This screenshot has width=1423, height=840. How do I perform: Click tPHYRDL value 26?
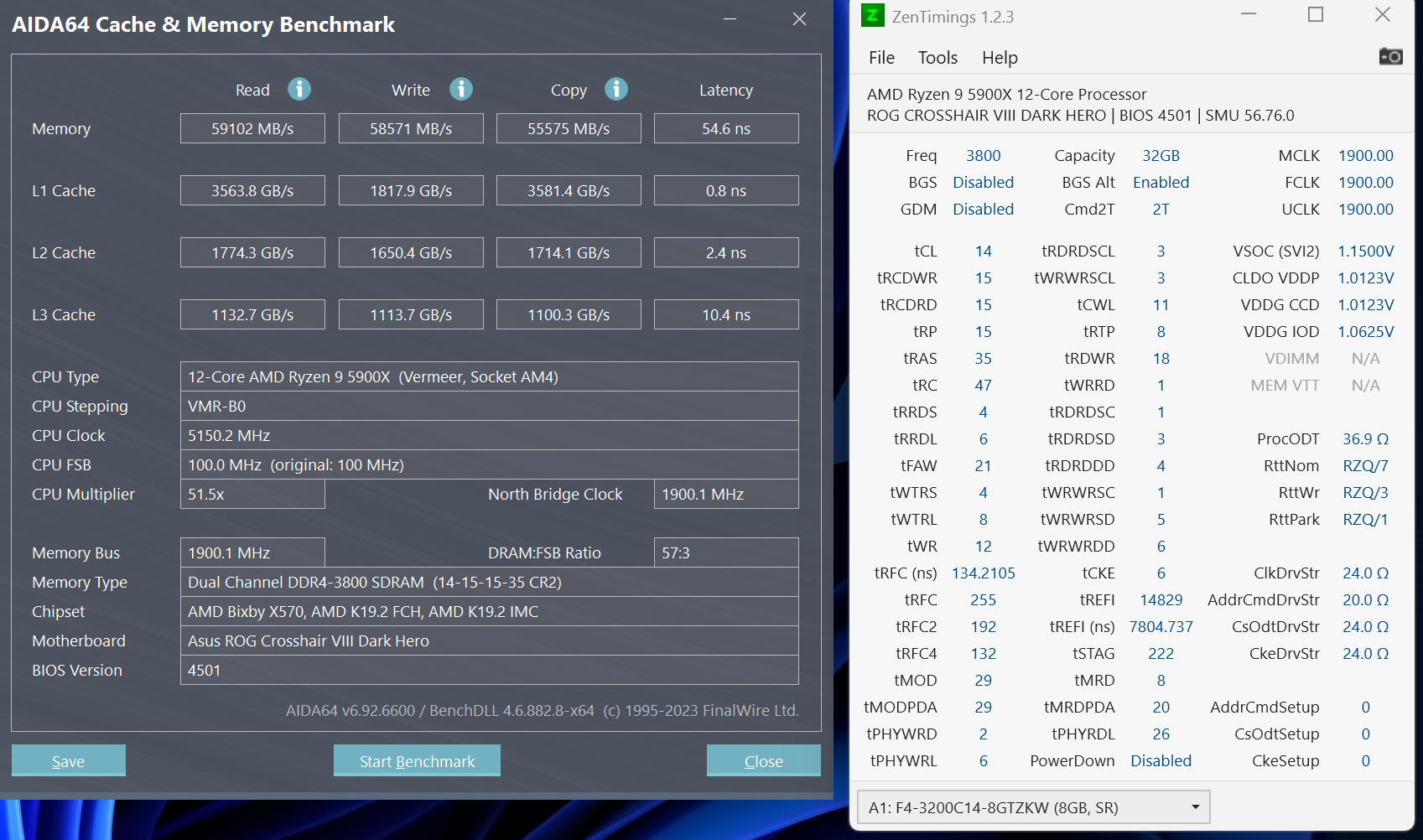1161,734
